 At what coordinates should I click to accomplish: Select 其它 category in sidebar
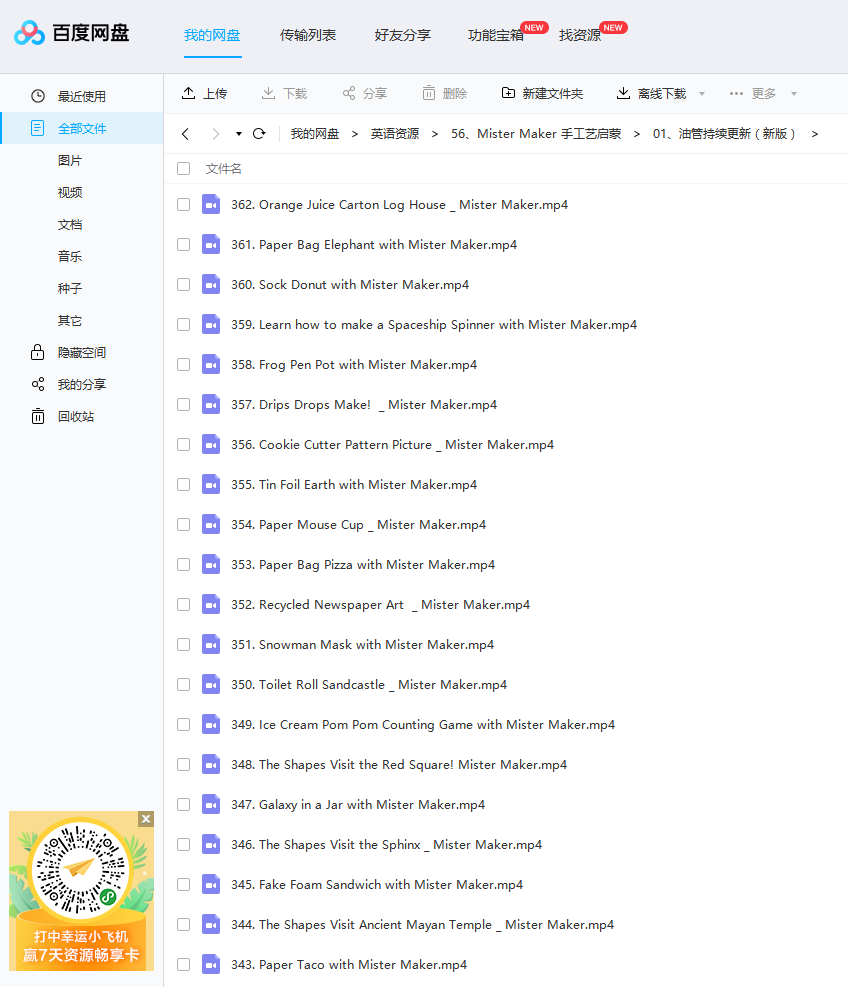70,320
